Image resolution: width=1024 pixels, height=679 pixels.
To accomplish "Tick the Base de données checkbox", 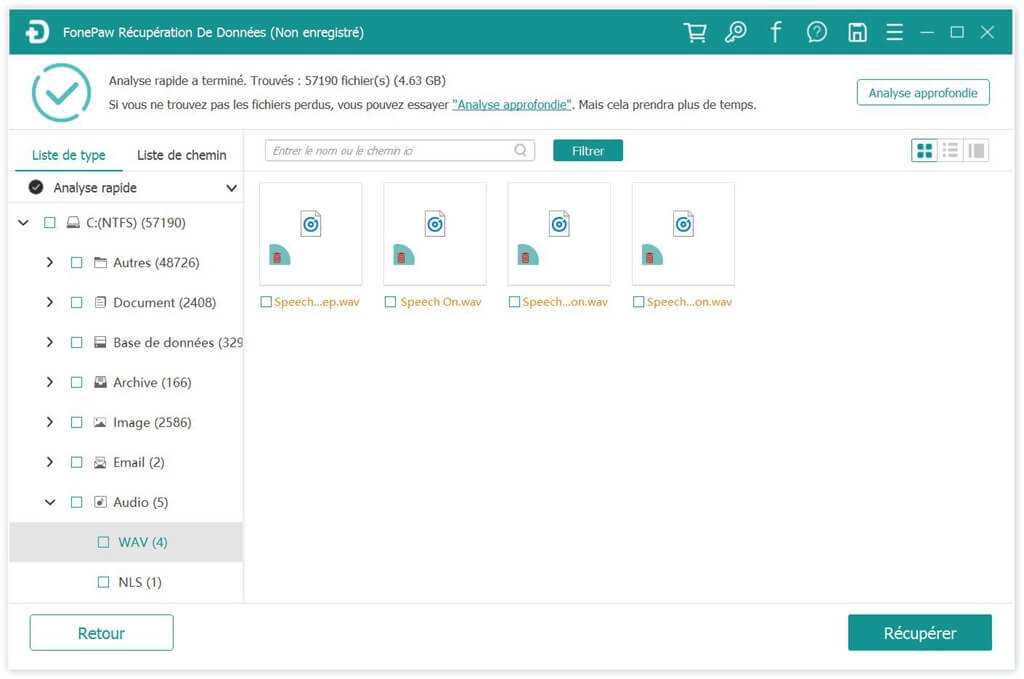I will 76,342.
